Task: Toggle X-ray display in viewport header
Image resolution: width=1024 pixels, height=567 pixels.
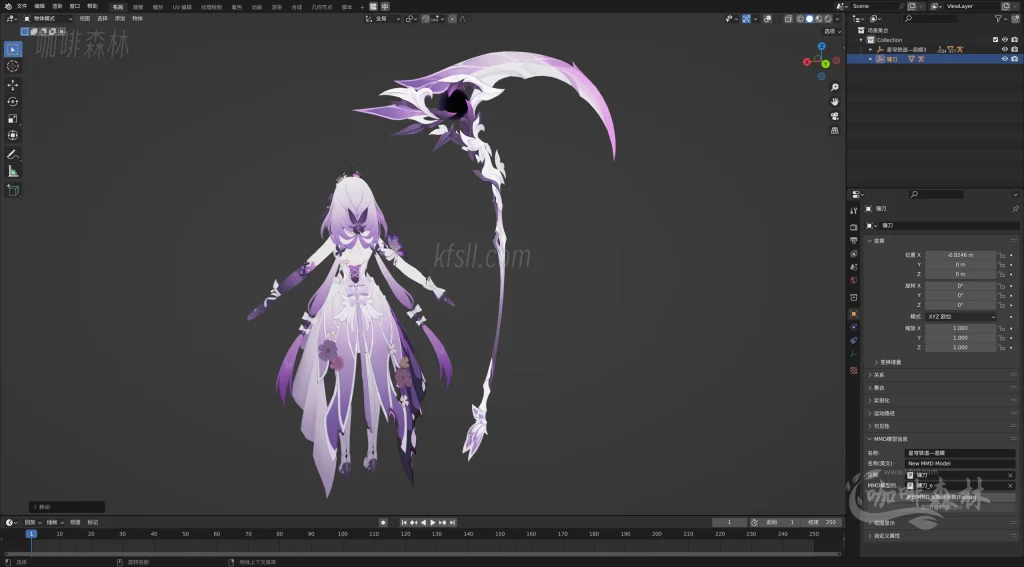Action: click(788, 19)
